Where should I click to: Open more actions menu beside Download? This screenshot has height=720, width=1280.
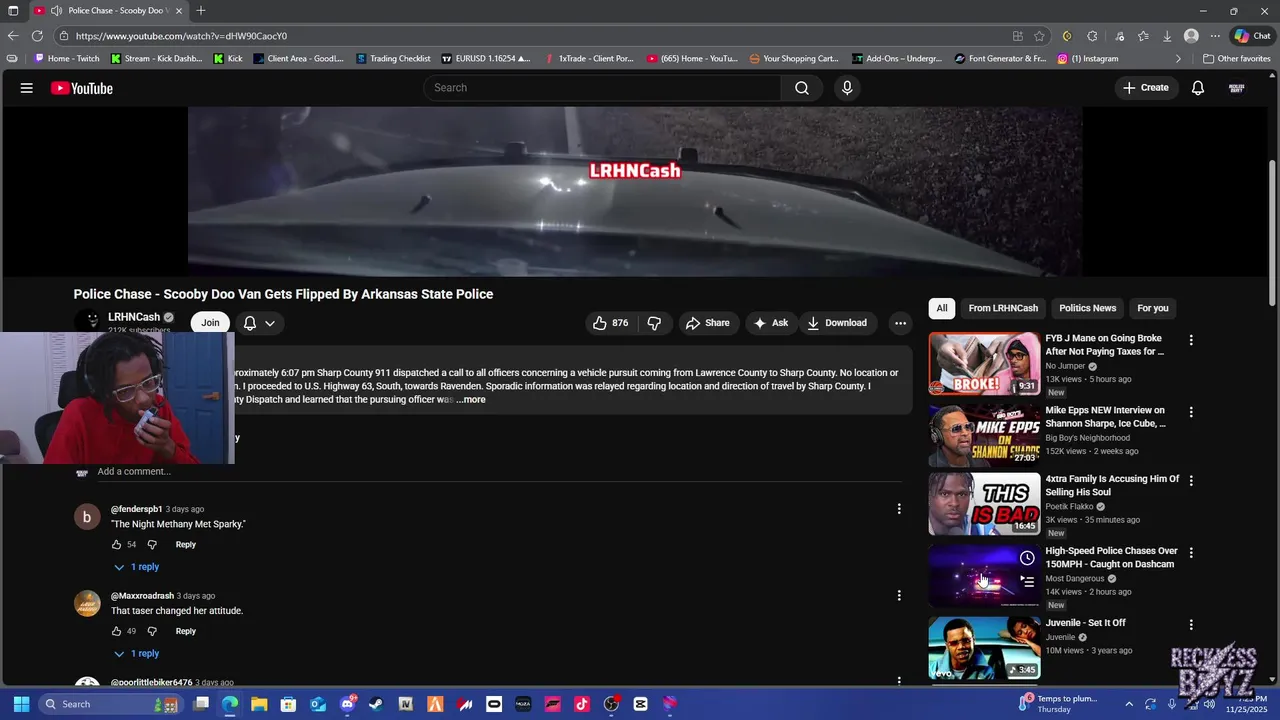[x=900, y=323]
